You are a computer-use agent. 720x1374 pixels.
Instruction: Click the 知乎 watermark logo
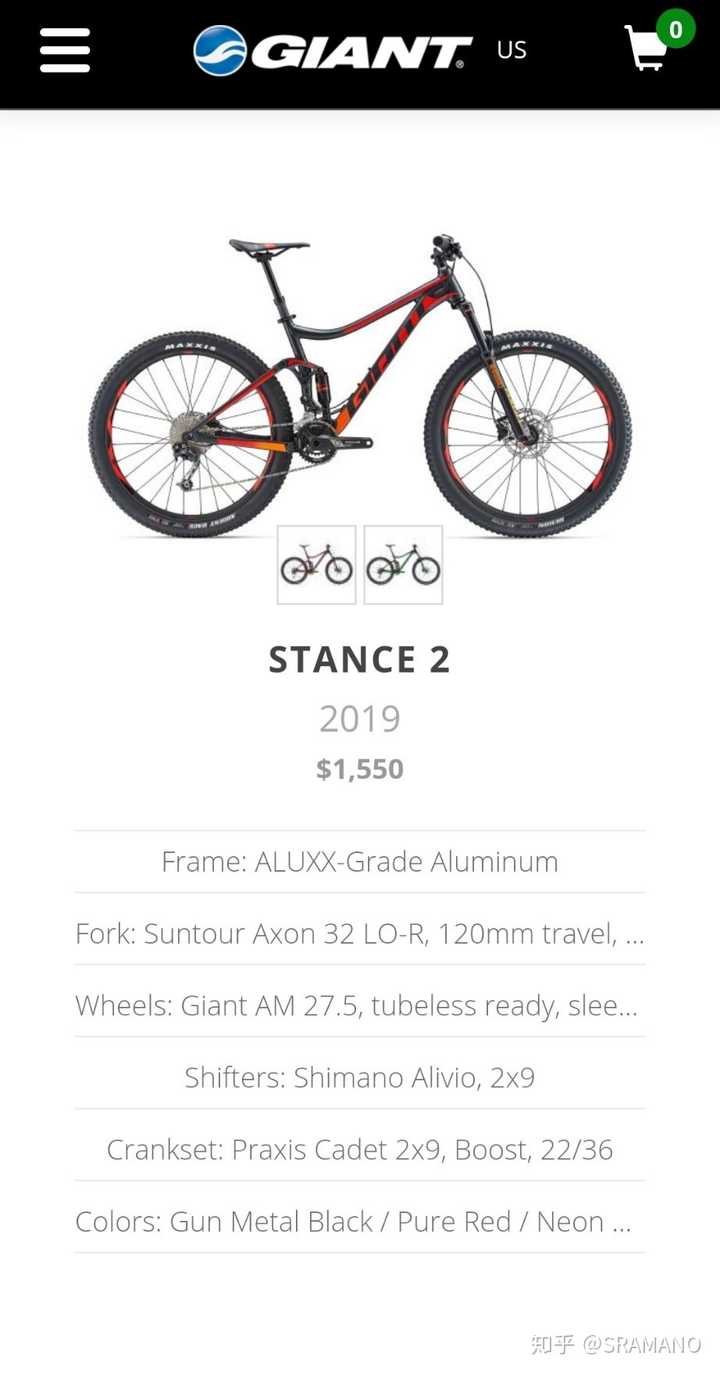point(552,1344)
